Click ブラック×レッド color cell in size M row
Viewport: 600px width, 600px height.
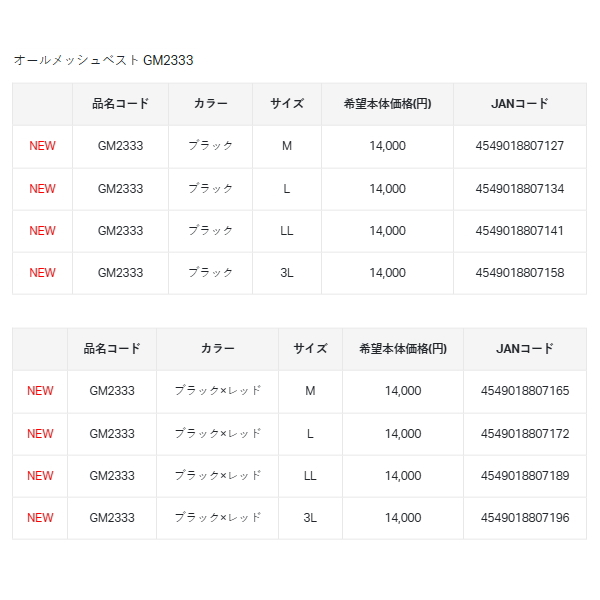pyautogui.click(x=217, y=391)
